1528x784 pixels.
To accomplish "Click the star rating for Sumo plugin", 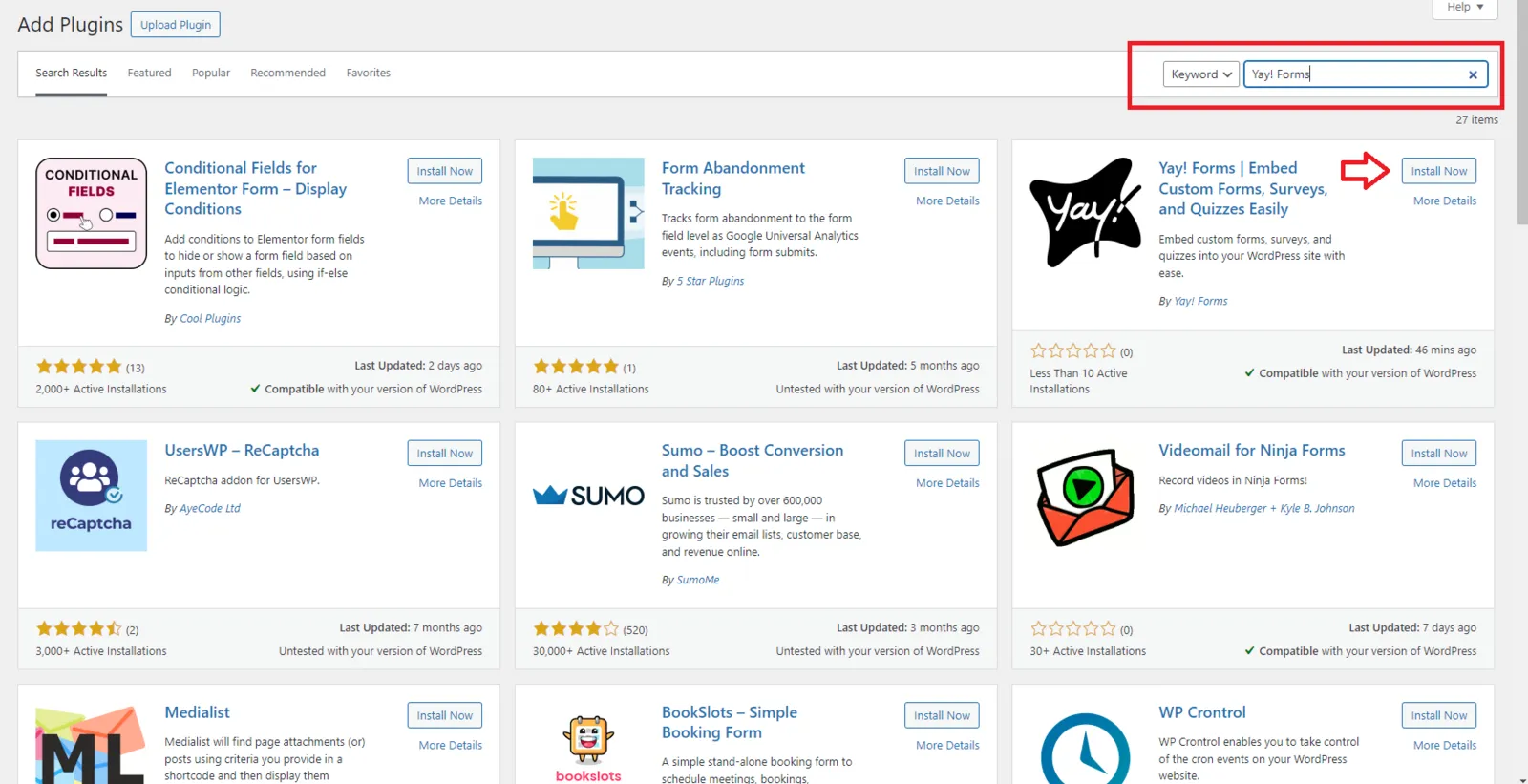I will click(x=576, y=629).
